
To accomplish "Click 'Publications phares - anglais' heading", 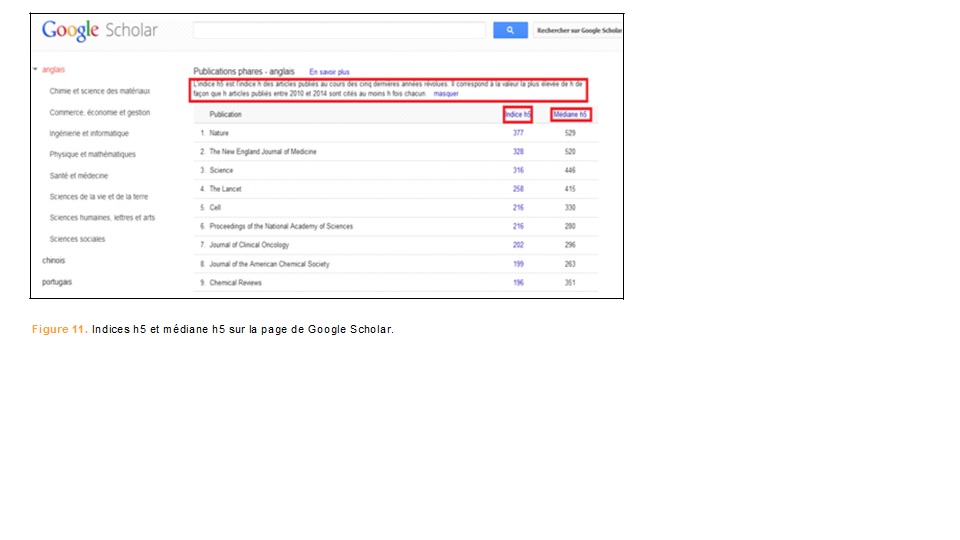I will point(244,72).
